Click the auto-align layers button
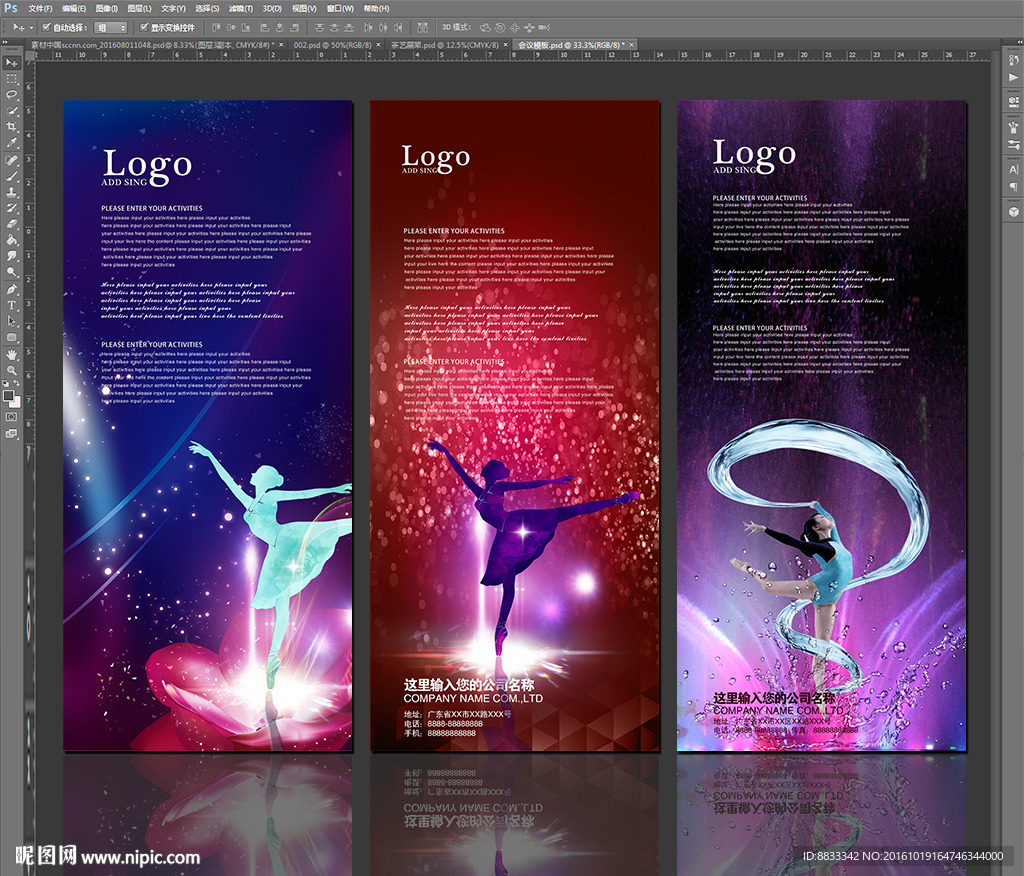This screenshot has height=876, width=1024. click(423, 27)
